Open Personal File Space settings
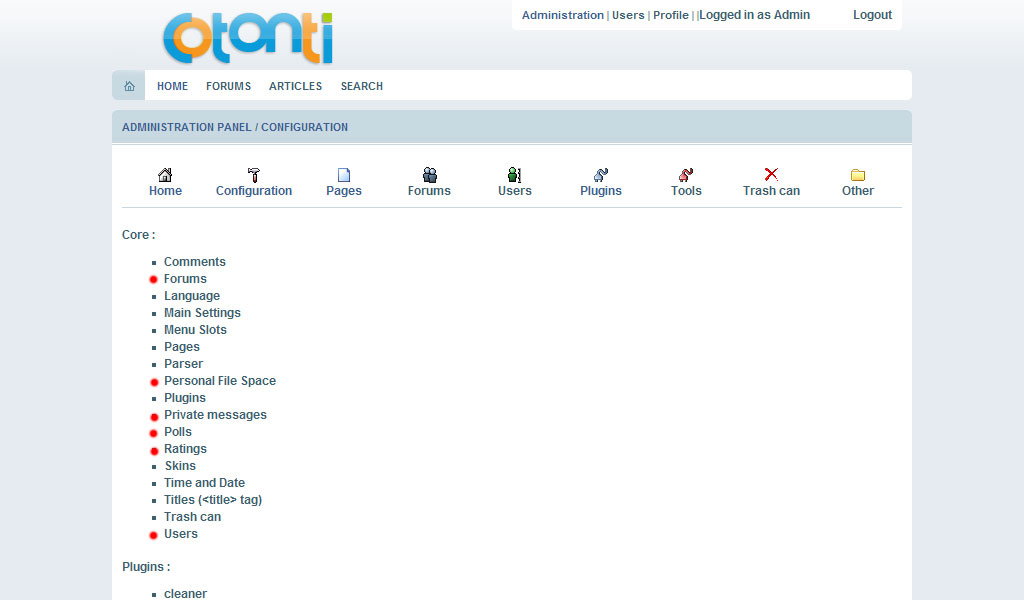The image size is (1024, 600). pyautogui.click(x=219, y=381)
